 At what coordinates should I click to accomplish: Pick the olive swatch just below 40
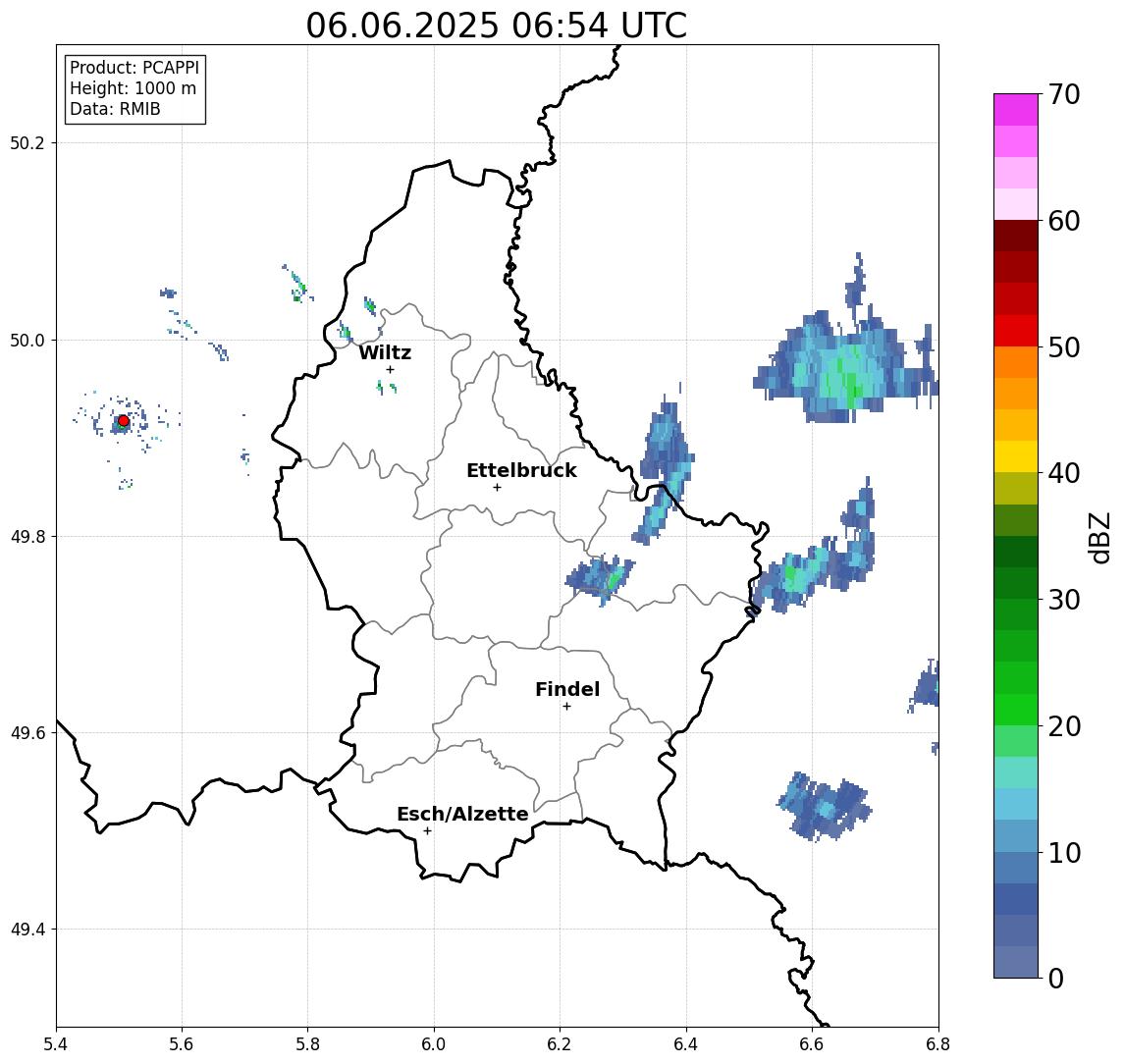pos(1016,488)
